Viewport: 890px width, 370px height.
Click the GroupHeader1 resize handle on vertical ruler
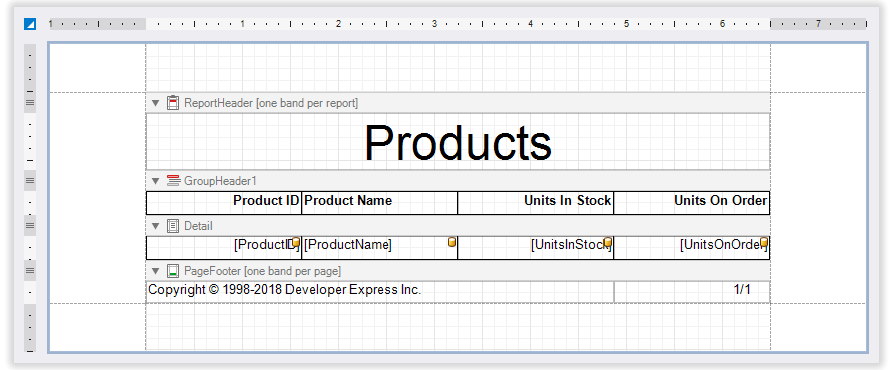click(30, 181)
